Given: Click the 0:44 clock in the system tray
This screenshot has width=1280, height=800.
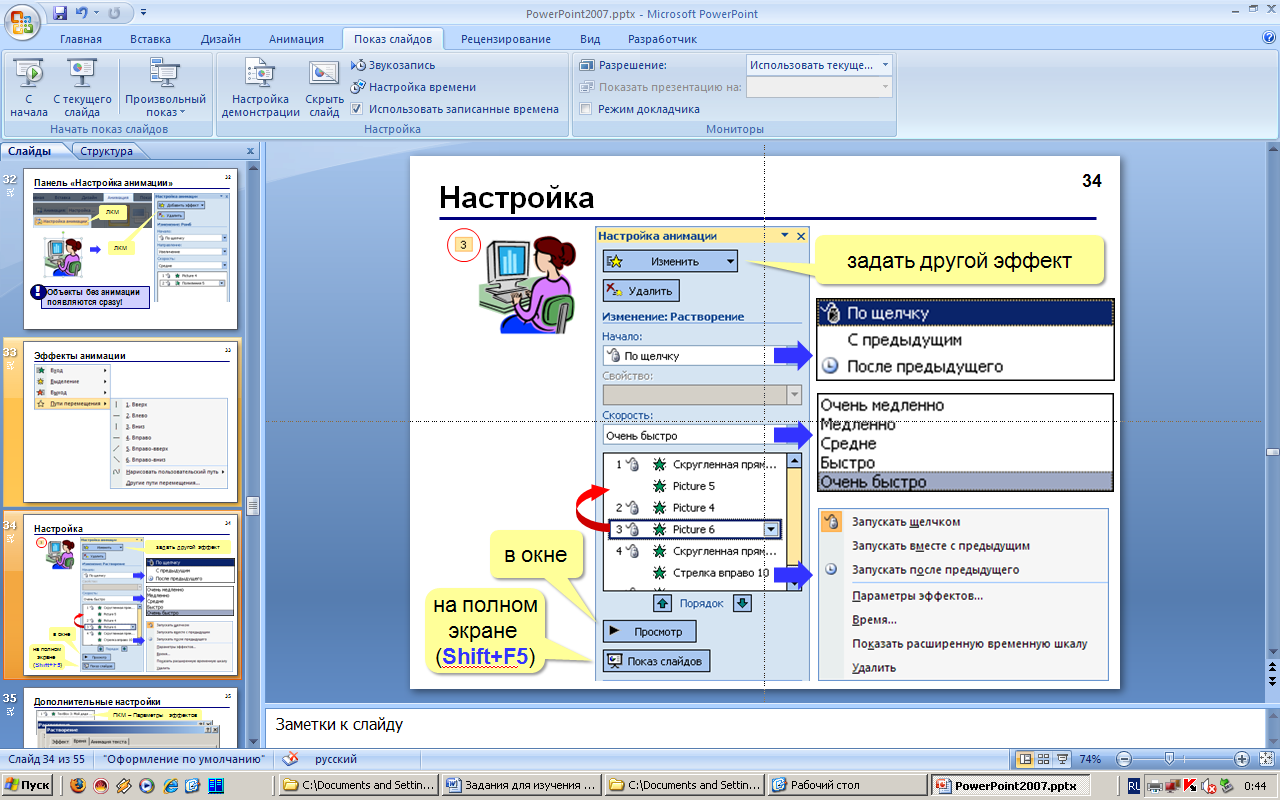Looking at the screenshot, I should click(x=1254, y=786).
